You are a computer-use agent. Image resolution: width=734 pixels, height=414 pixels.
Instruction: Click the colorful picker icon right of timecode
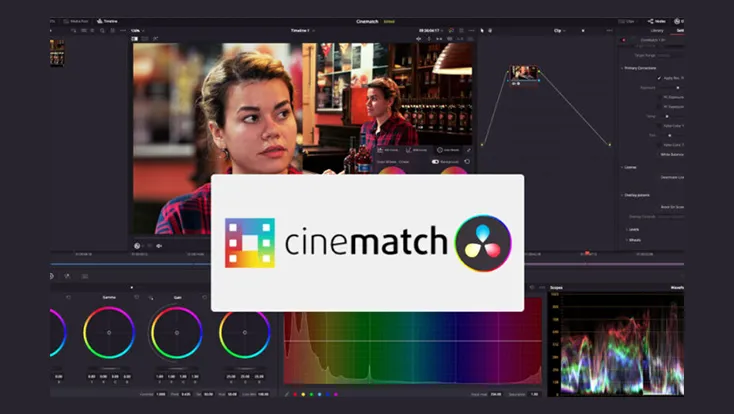tap(451, 30)
